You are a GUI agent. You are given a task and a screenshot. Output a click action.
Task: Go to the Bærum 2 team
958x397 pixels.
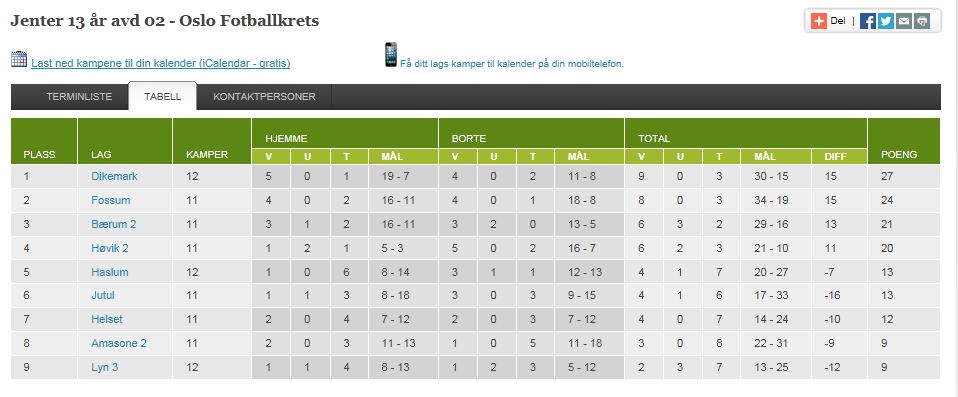coord(114,224)
